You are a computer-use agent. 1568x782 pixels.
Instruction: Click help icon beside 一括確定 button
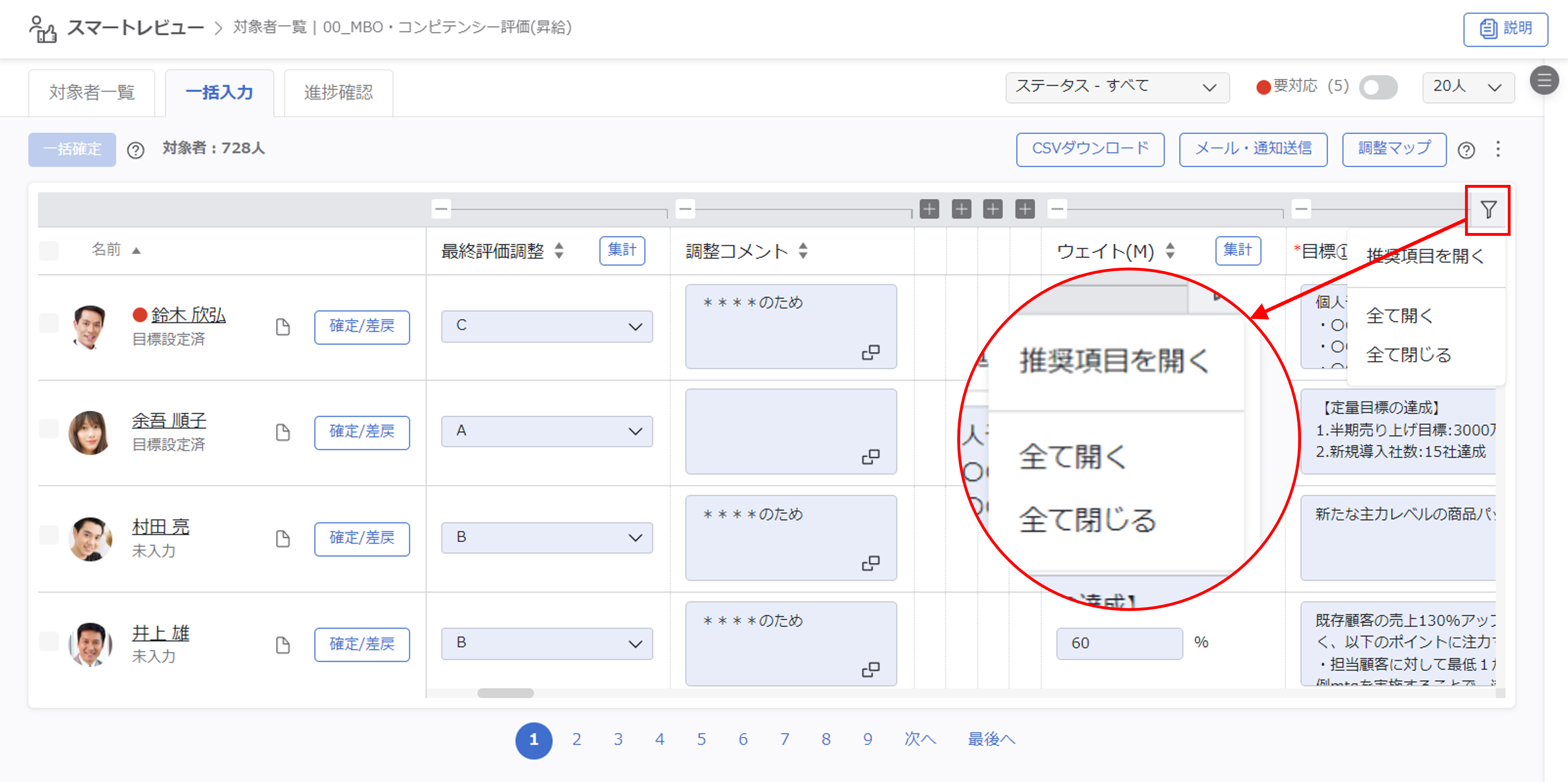tap(136, 150)
